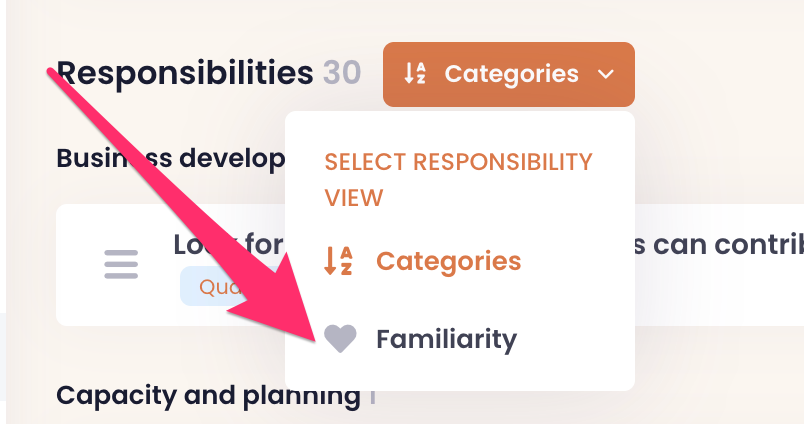Click the A-Z sort icon on the orange button
Image resolution: width=804 pixels, height=424 pixels.
415,74
